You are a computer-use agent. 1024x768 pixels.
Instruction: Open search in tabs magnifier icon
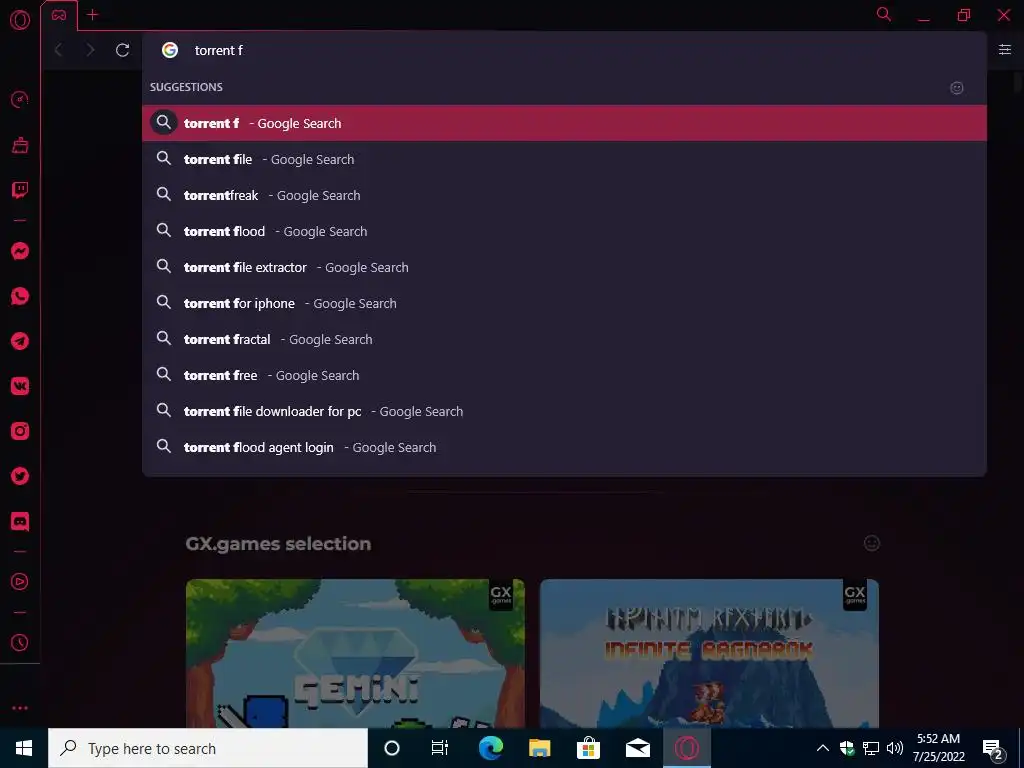click(x=884, y=14)
